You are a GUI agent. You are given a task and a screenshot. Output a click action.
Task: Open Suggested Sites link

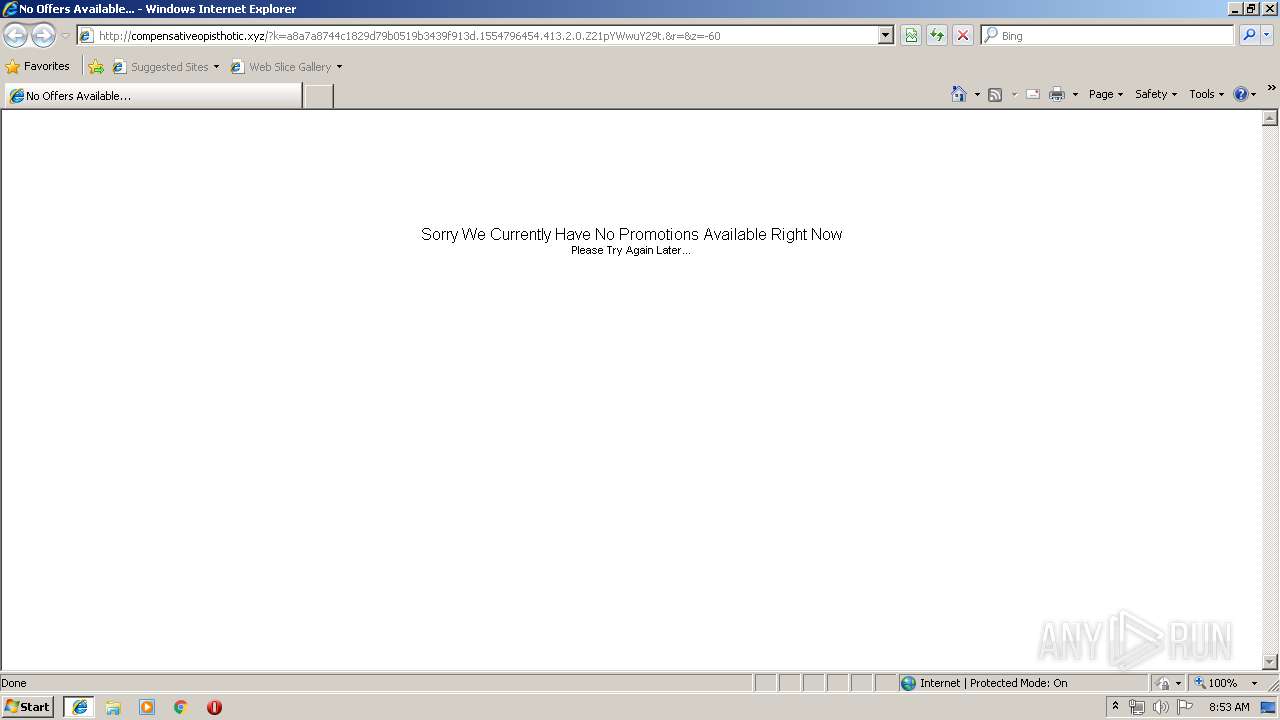tap(160, 67)
